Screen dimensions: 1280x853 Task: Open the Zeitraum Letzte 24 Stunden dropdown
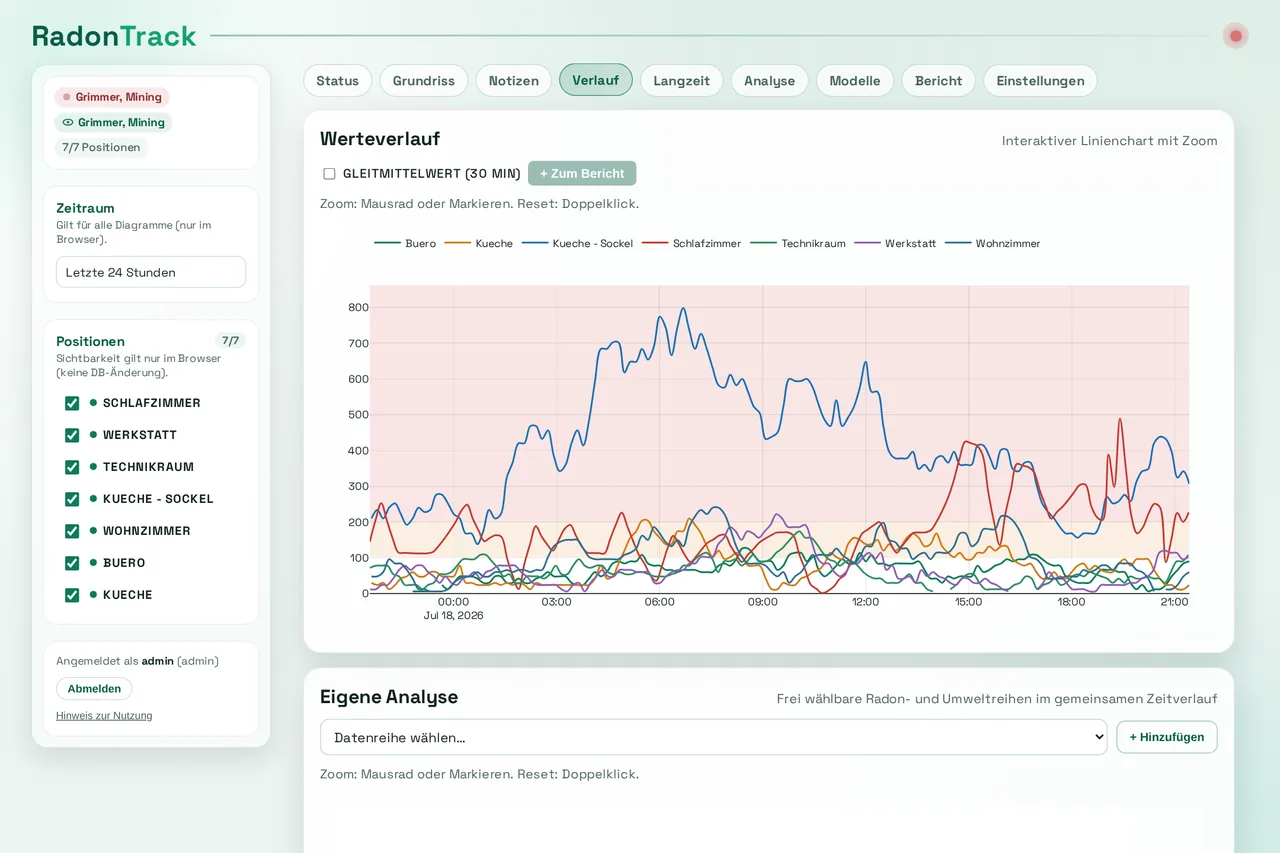[x=151, y=272]
